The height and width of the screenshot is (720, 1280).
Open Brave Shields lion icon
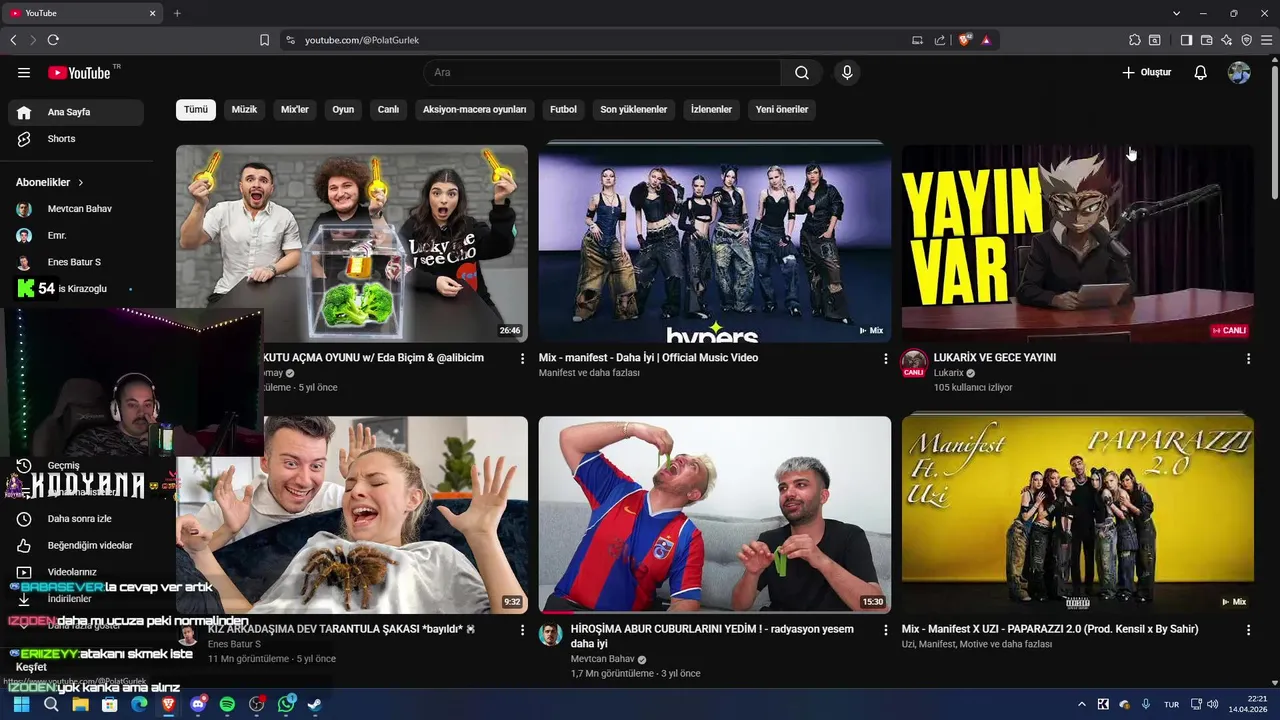click(x=964, y=40)
